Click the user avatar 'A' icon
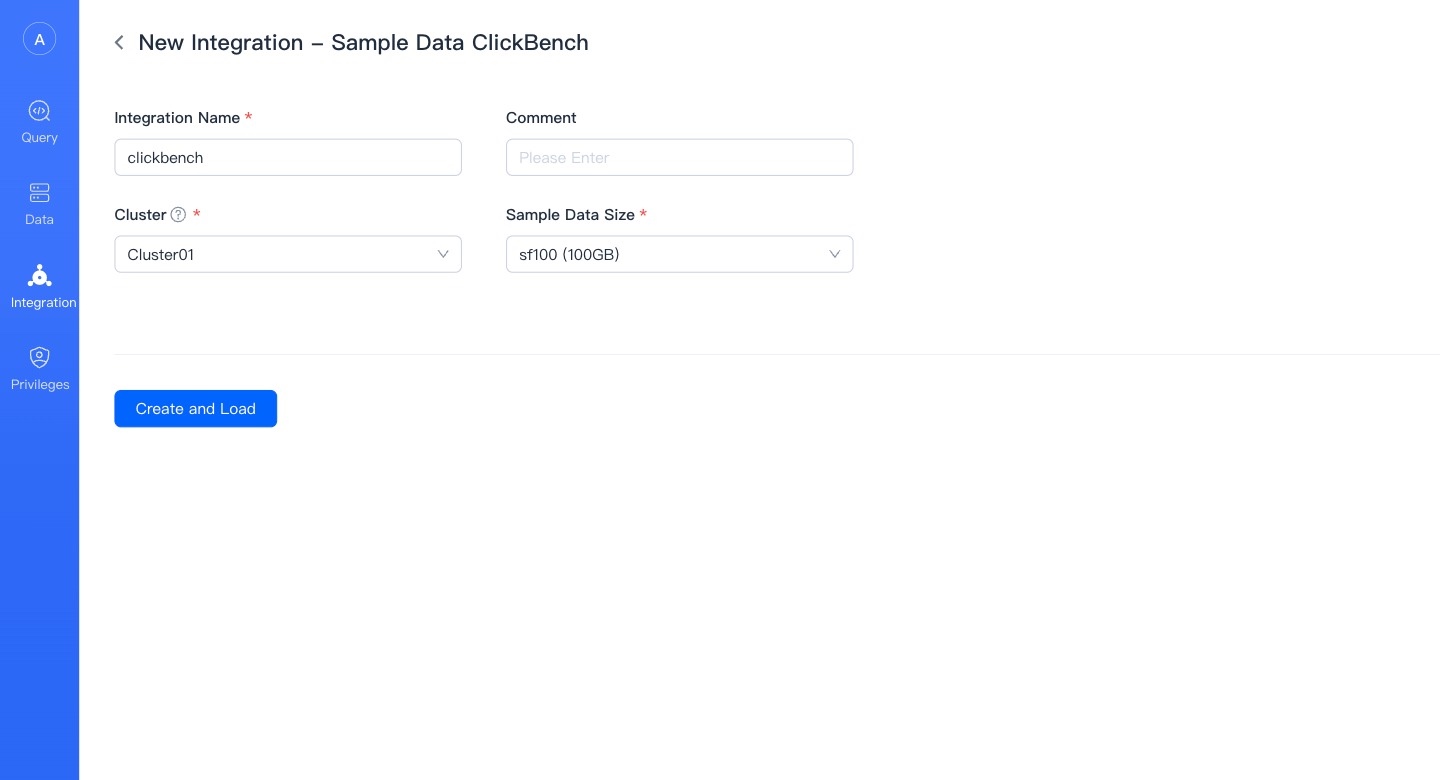1440x780 pixels. pos(39,39)
